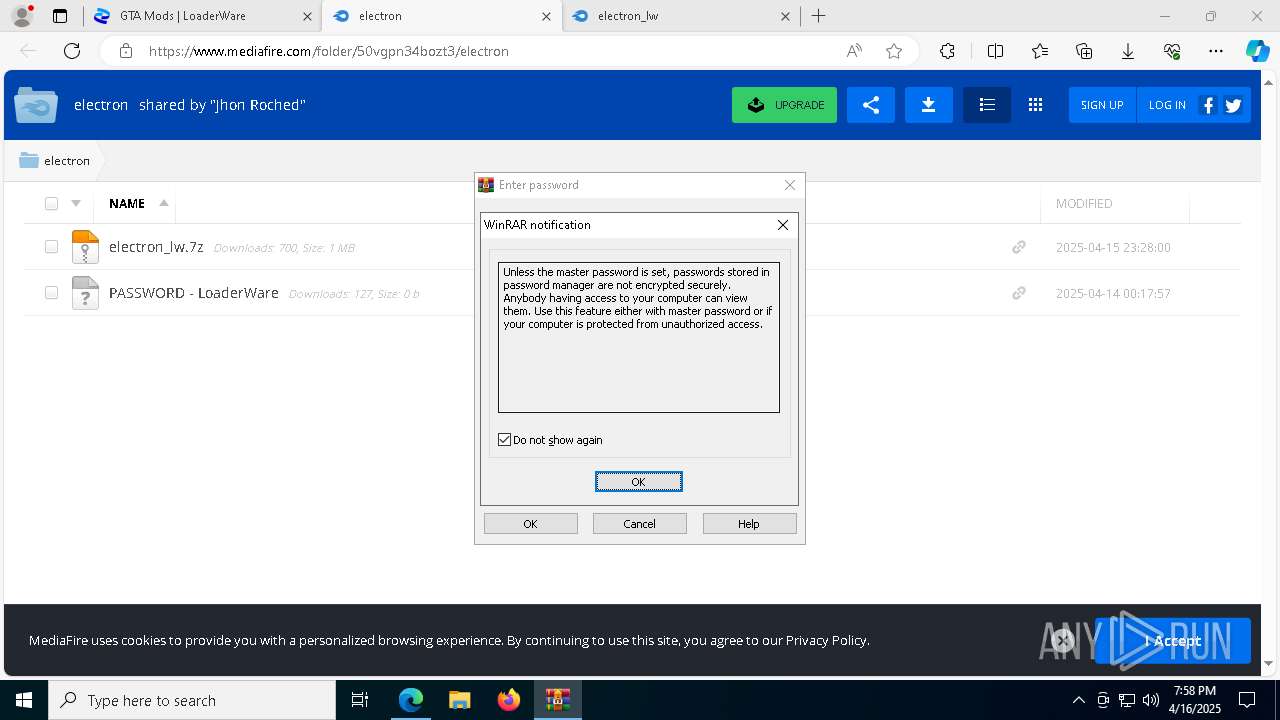Close the Enter password dialog
The height and width of the screenshot is (720, 1280).
point(790,185)
